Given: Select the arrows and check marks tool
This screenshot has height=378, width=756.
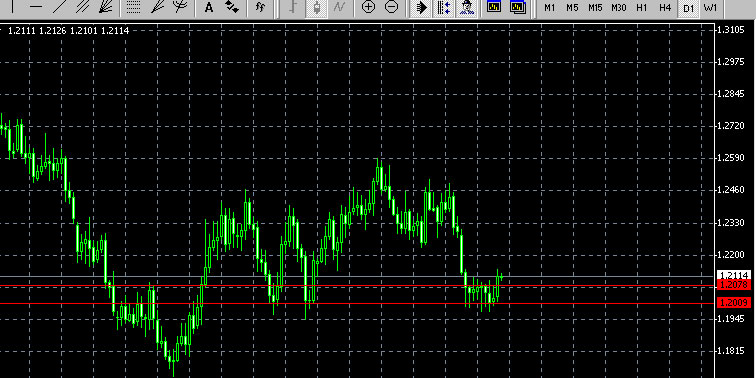Looking at the screenshot, I should (x=232, y=7).
